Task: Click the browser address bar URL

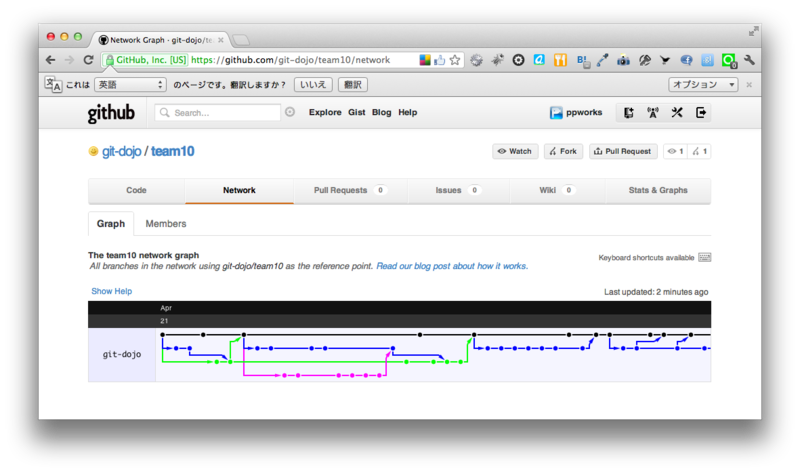Action: pyautogui.click(x=290, y=60)
